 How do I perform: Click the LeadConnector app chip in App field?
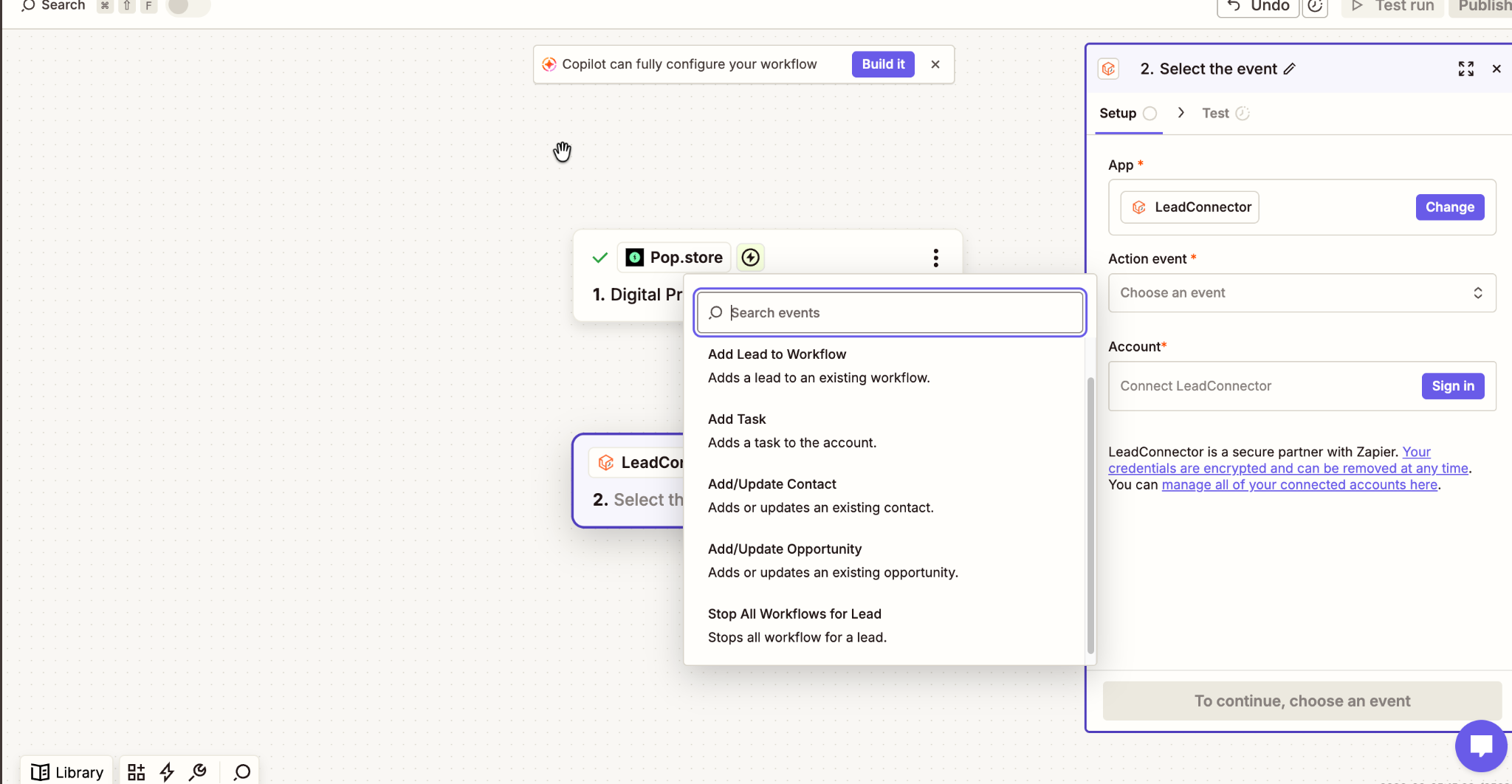pyautogui.click(x=1190, y=207)
